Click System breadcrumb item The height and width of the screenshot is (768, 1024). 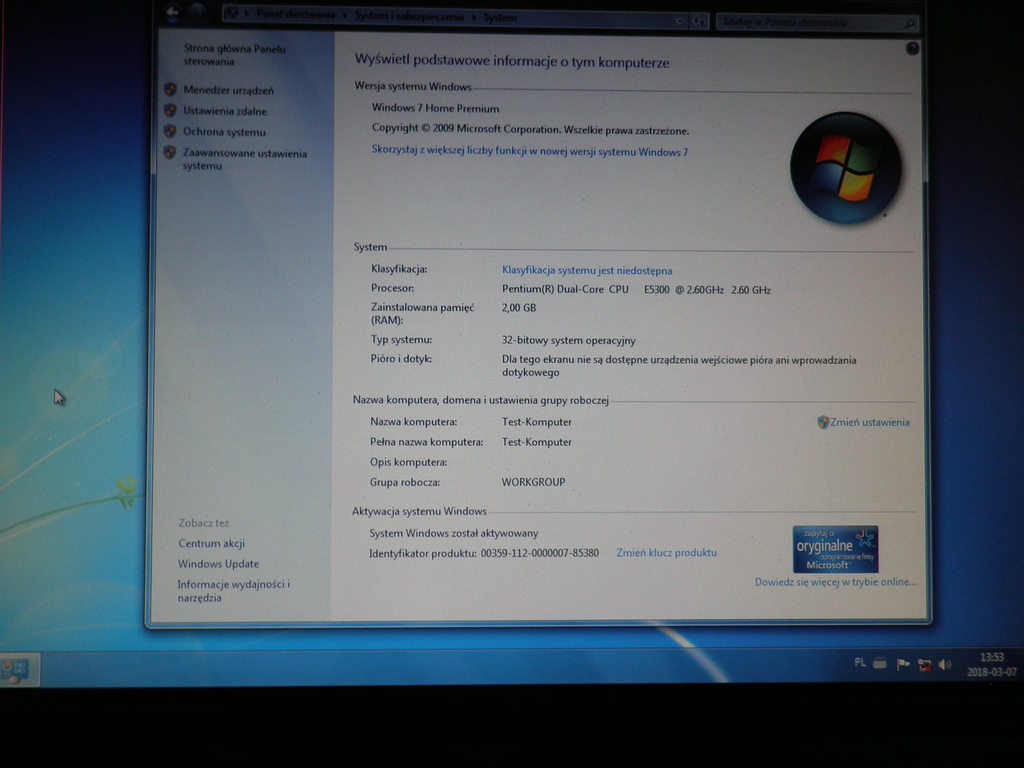500,18
